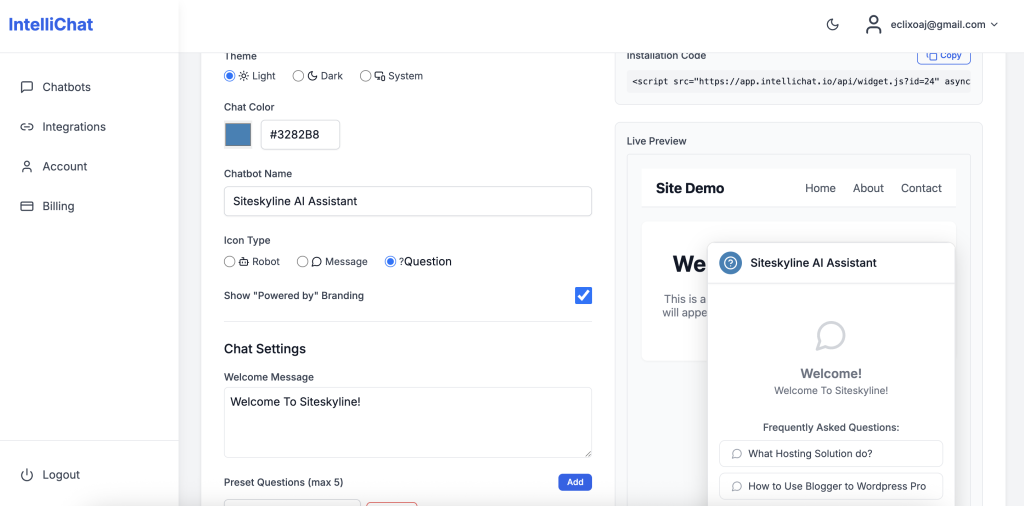
Task: Click the monitor icon beside System
Action: click(379, 76)
